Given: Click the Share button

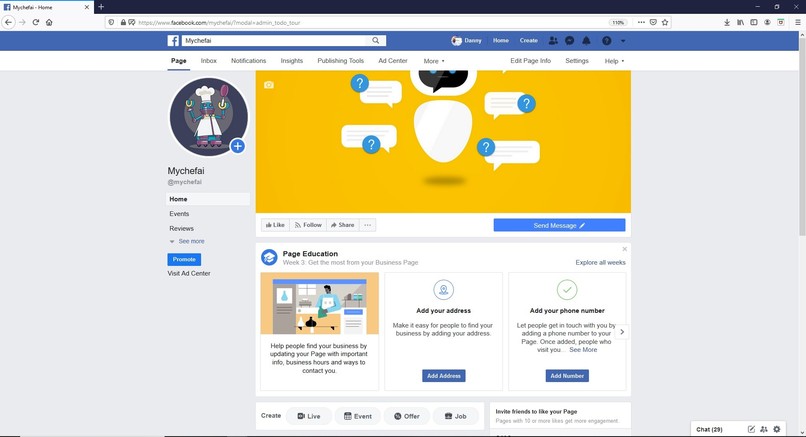Looking at the screenshot, I should click(342, 225).
